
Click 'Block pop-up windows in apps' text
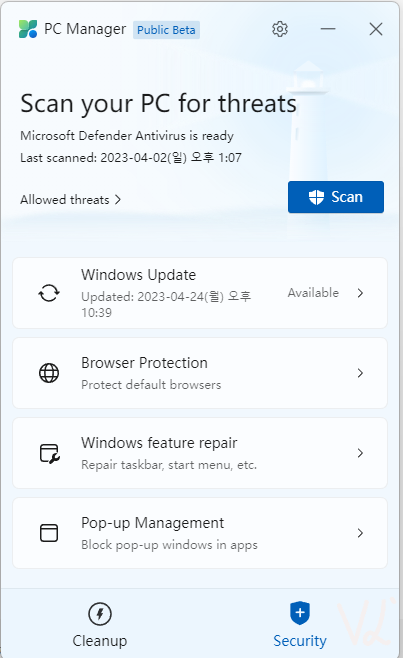169,545
